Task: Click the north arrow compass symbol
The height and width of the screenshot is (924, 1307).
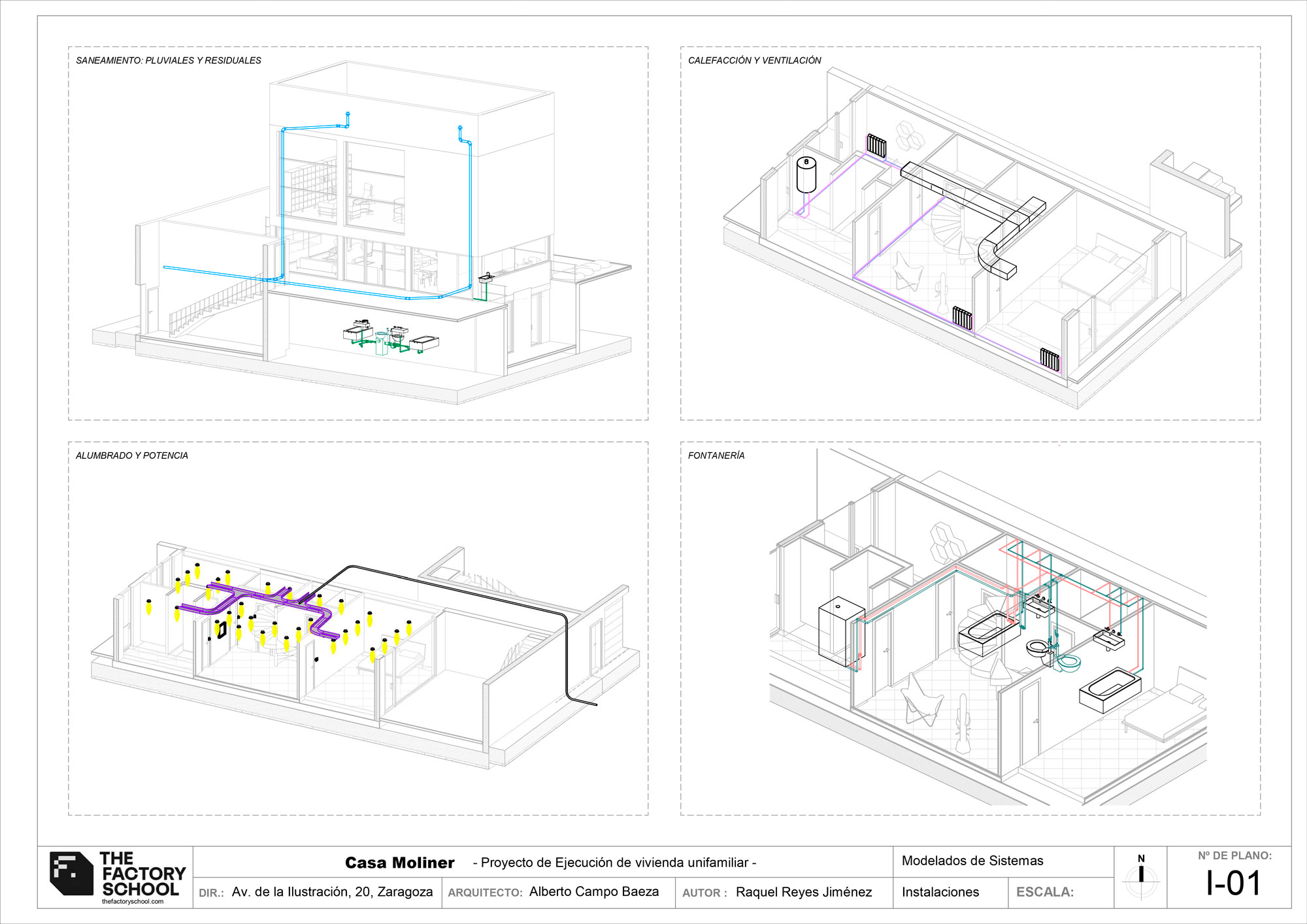Action: click(x=1141, y=876)
